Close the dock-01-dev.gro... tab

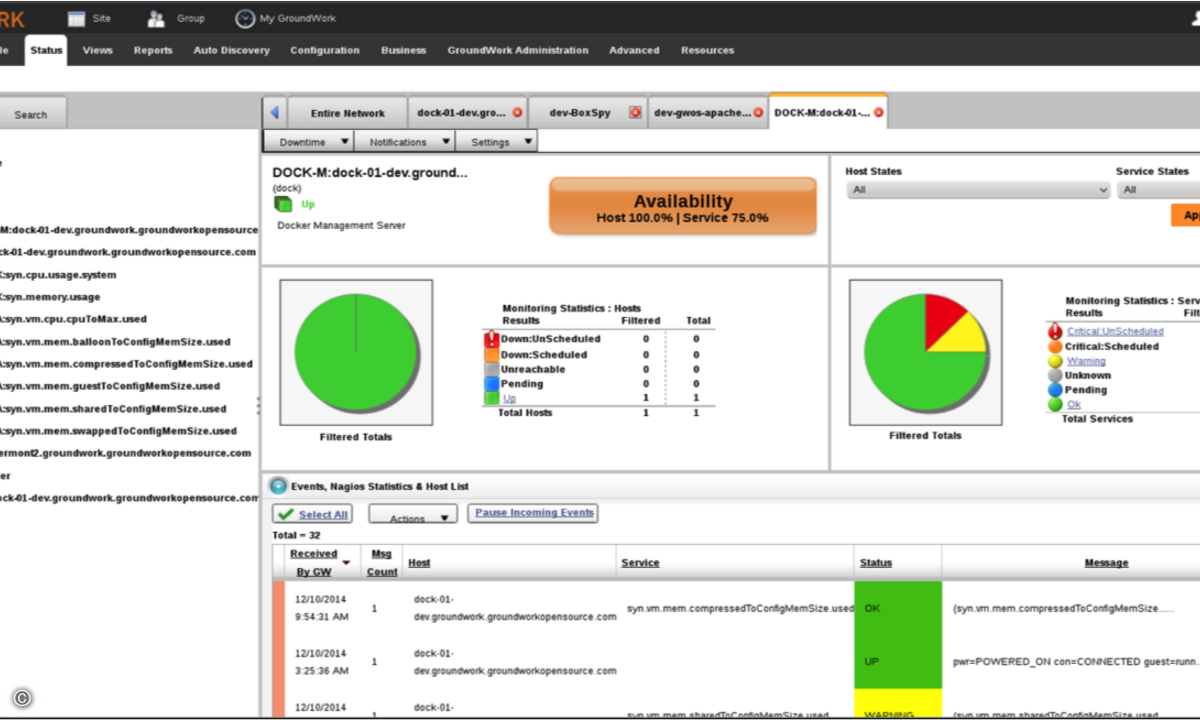click(x=517, y=113)
